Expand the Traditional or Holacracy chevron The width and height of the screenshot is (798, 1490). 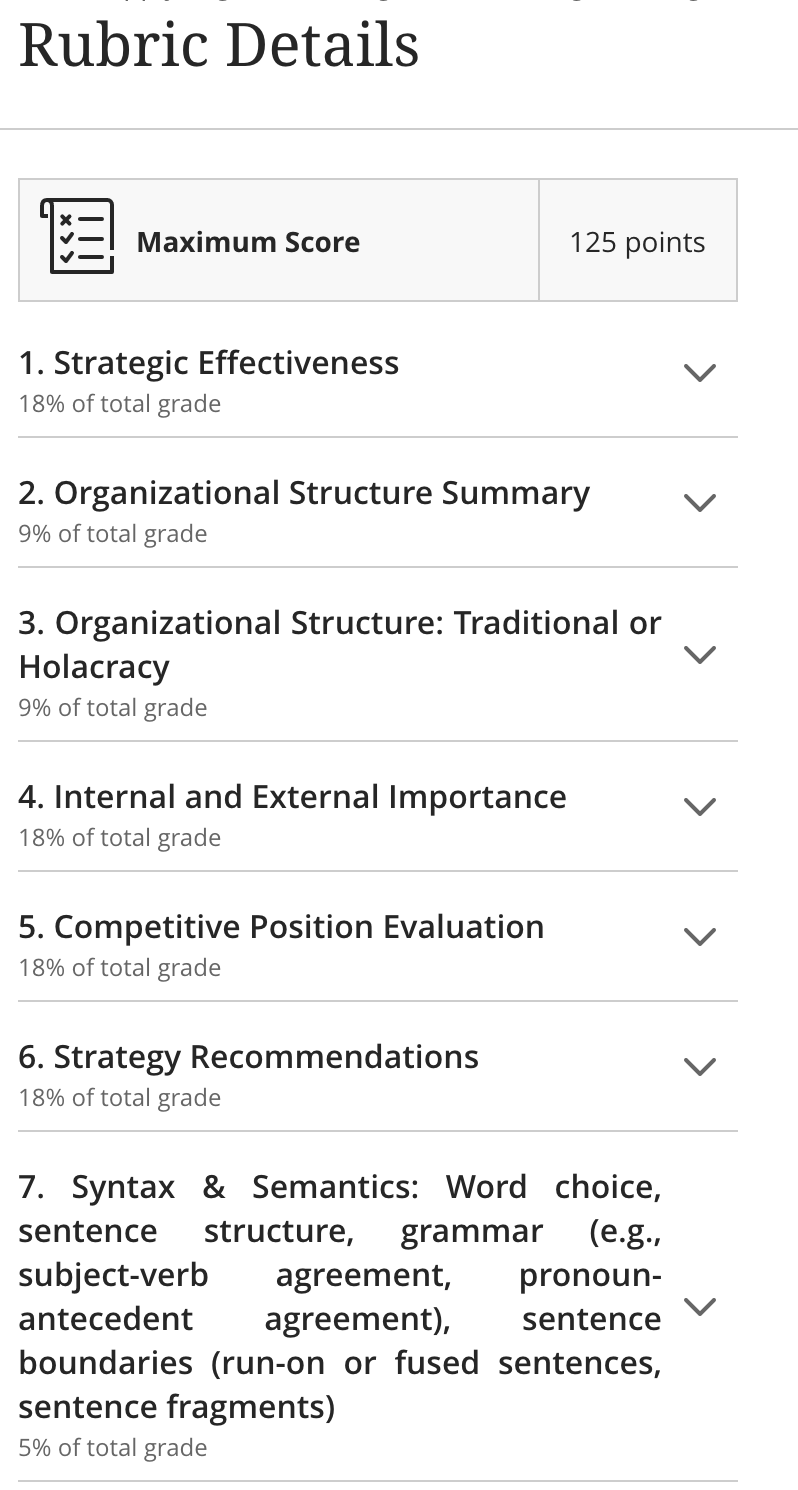pos(700,655)
